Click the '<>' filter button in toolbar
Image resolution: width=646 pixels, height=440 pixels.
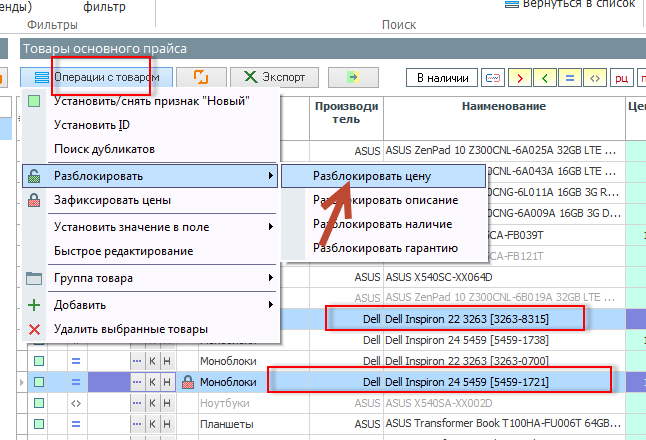[x=595, y=77]
